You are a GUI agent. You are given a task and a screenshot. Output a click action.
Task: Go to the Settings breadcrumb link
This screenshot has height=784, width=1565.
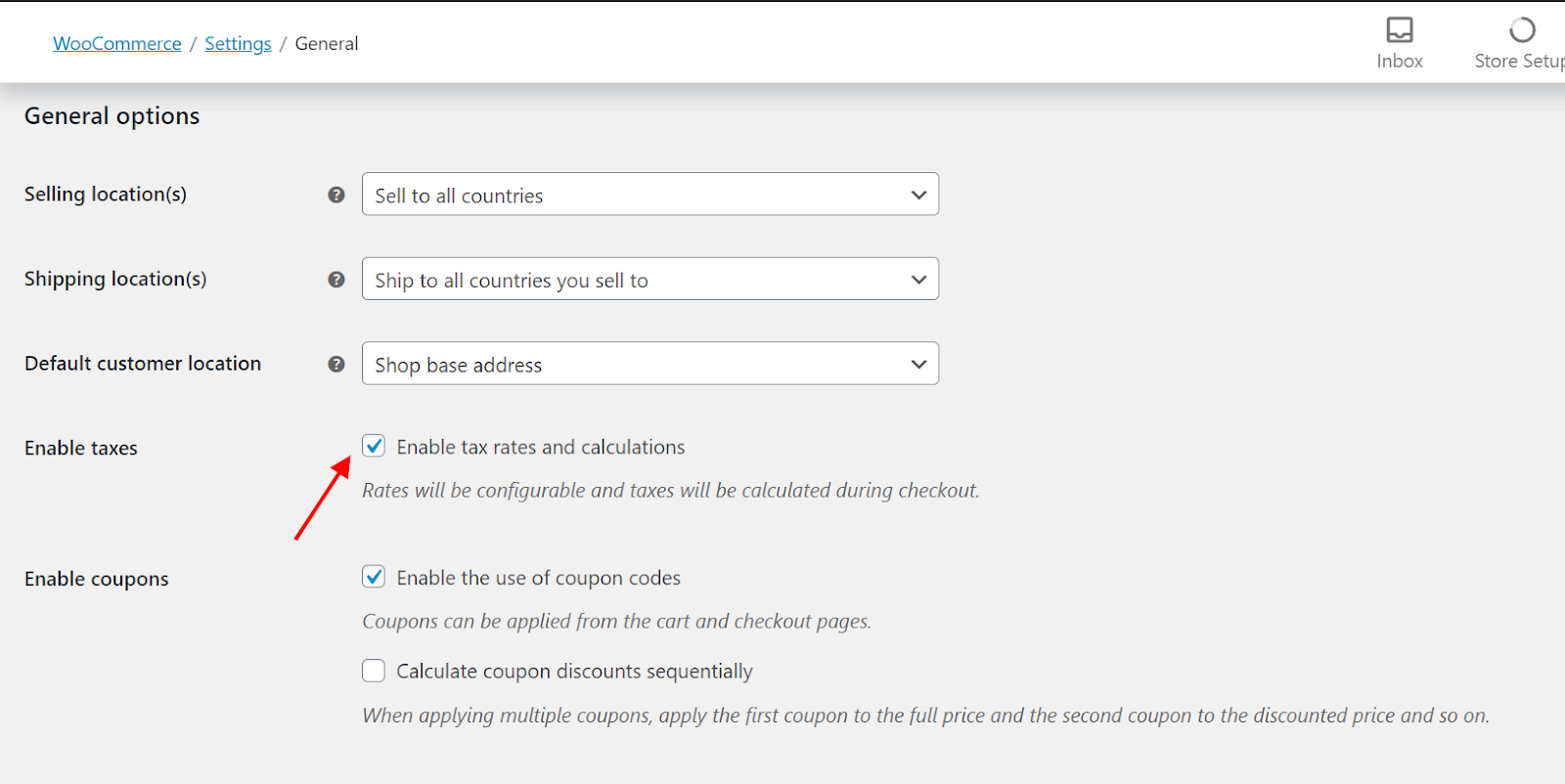tap(238, 44)
